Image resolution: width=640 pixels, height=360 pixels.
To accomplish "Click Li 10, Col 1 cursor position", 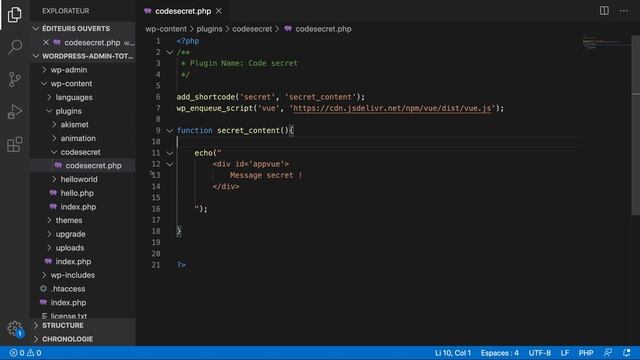I will pos(453,353).
